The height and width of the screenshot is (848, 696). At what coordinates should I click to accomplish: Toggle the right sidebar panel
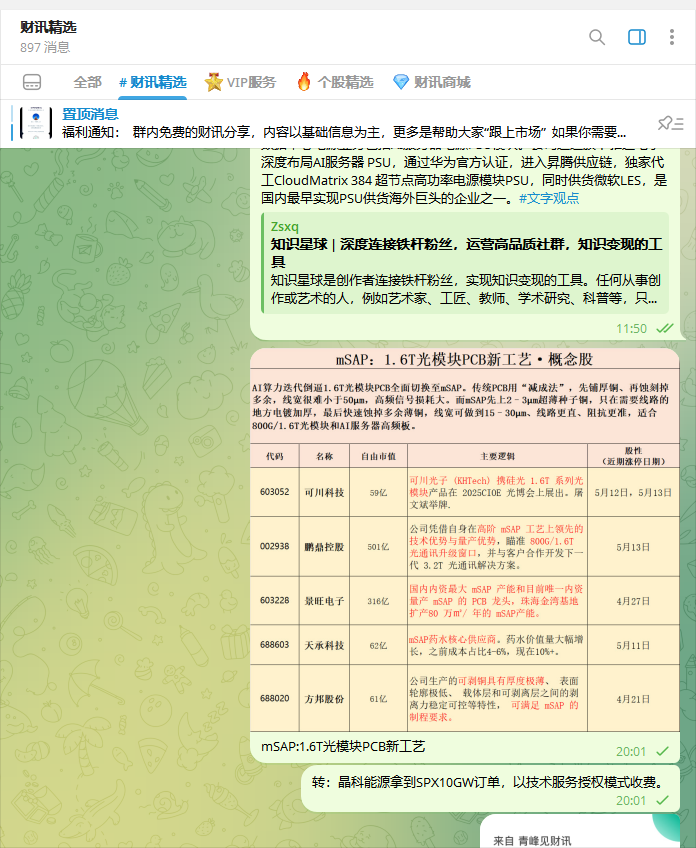tap(637, 37)
